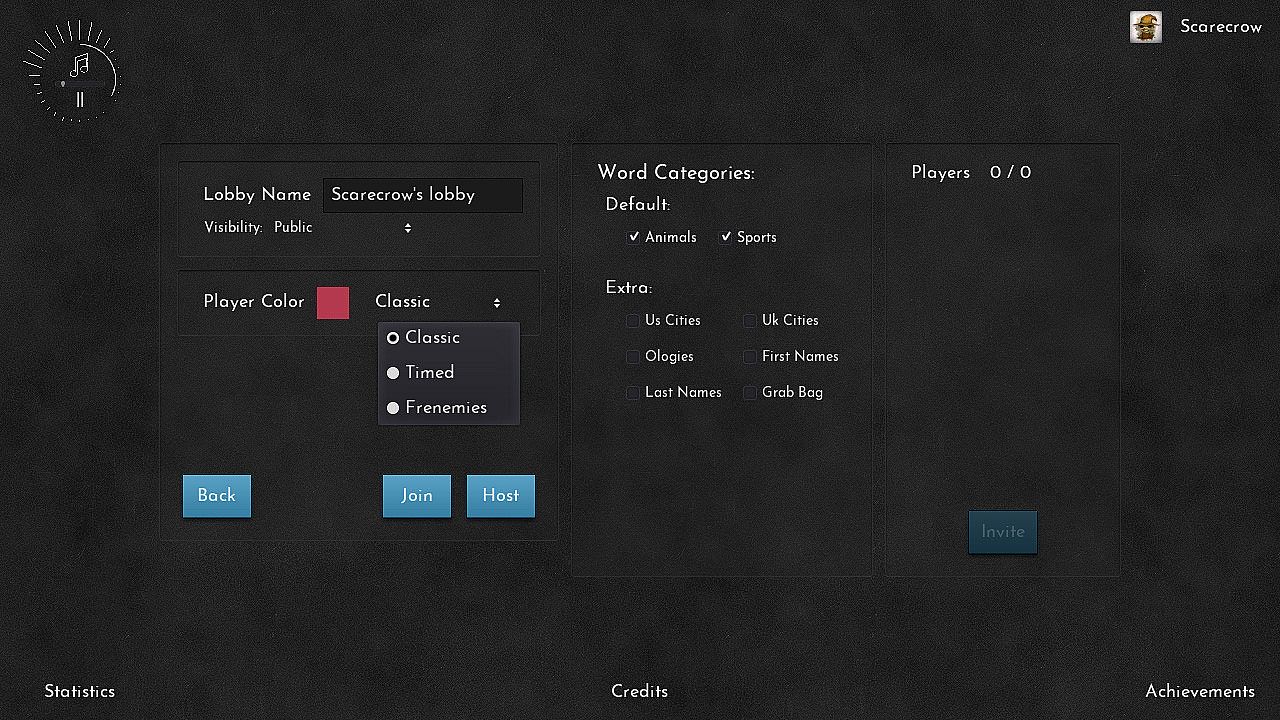Click the Join button
Viewport: 1280px width, 720px height.
pos(417,496)
